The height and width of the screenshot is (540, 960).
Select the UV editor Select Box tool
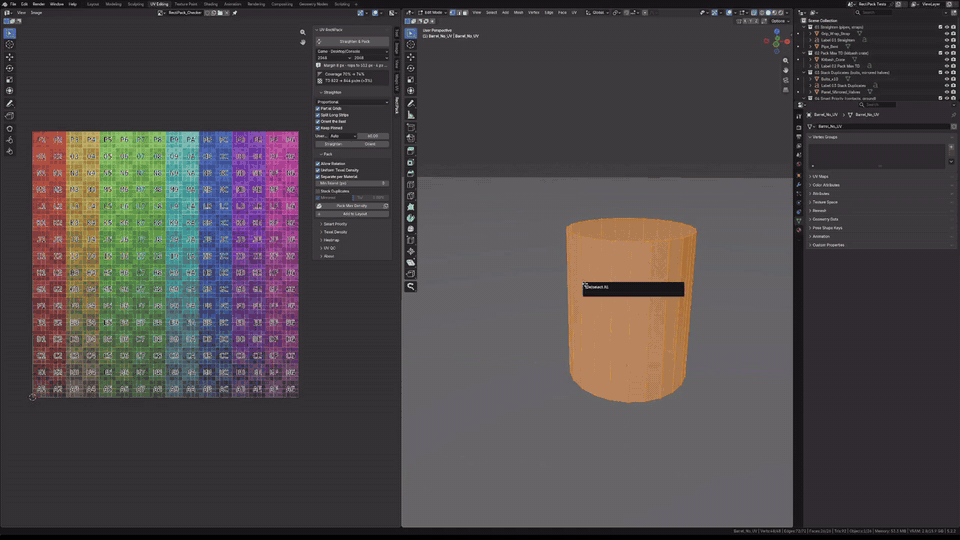(x=9, y=33)
